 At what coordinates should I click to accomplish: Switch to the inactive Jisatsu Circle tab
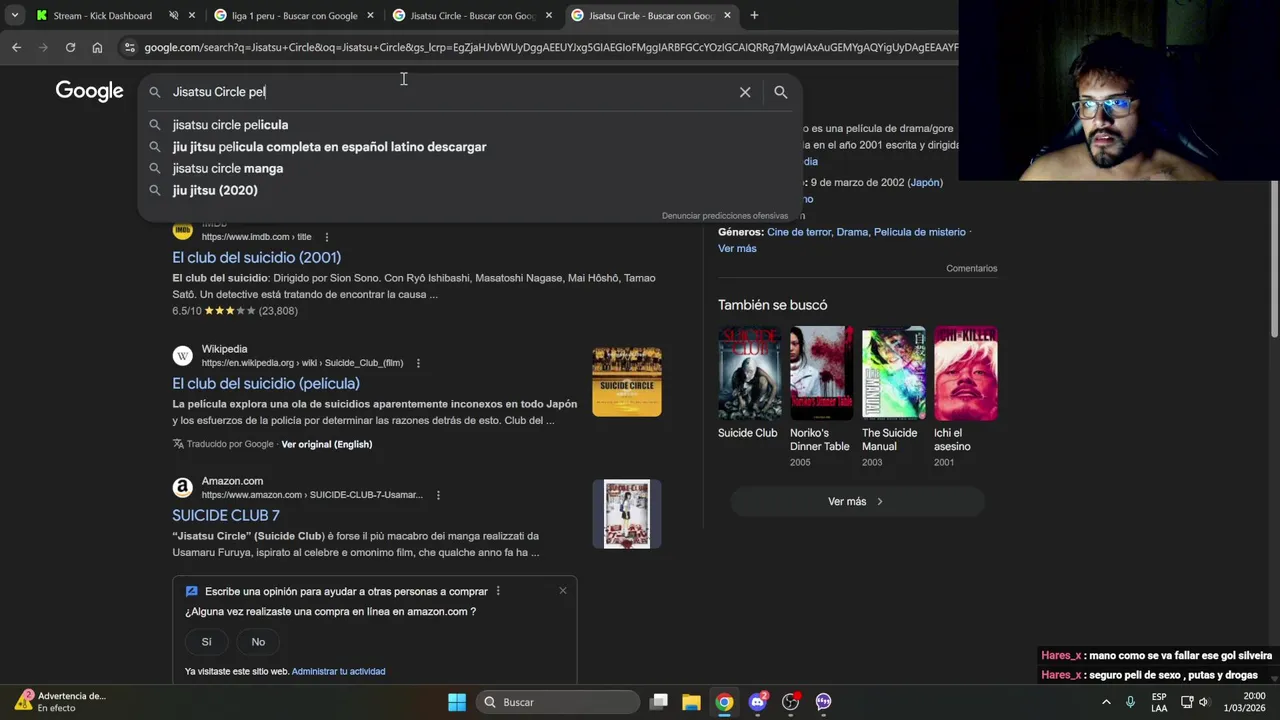click(x=472, y=16)
